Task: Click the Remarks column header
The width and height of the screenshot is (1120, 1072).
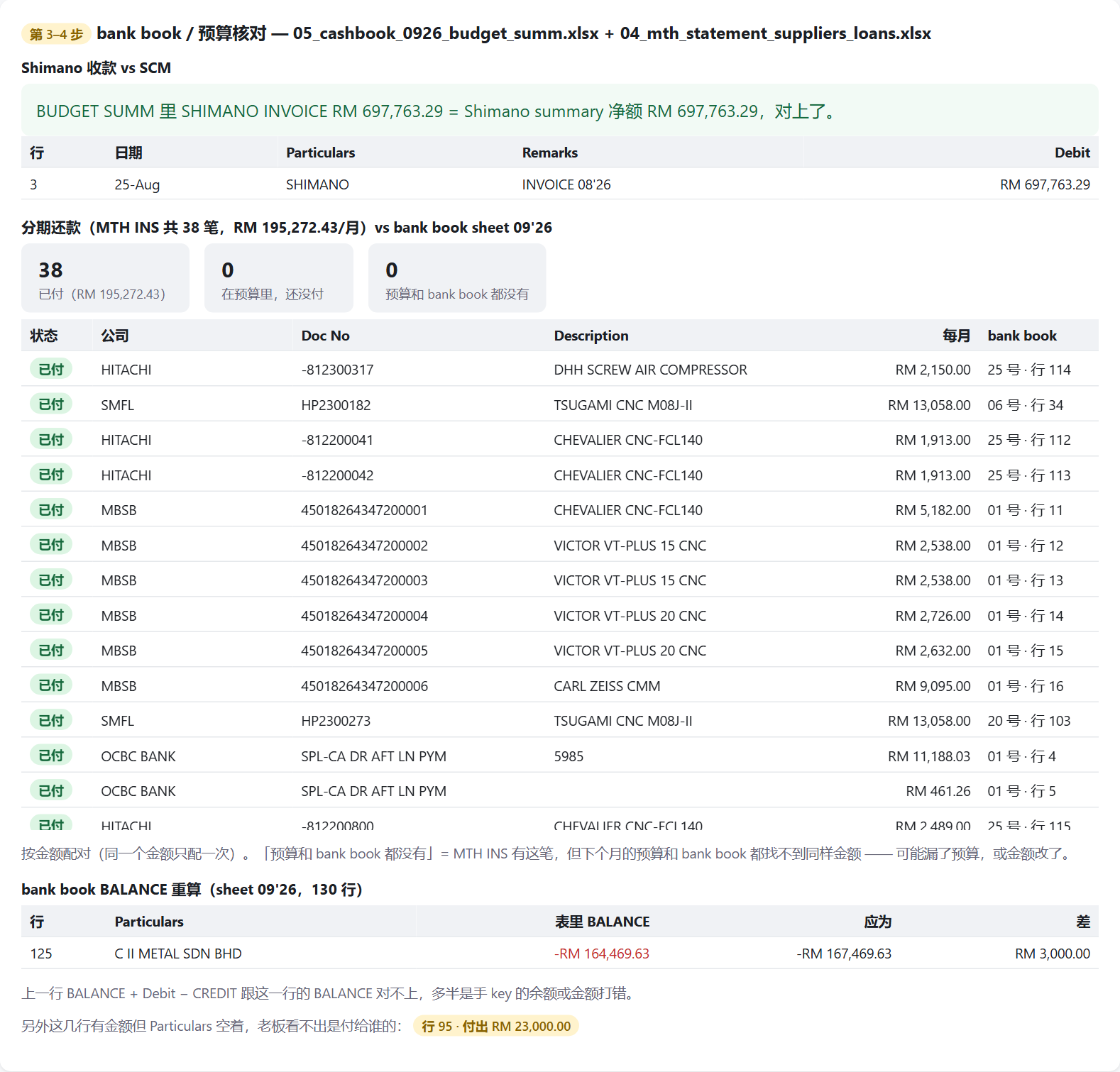Action: tap(550, 153)
